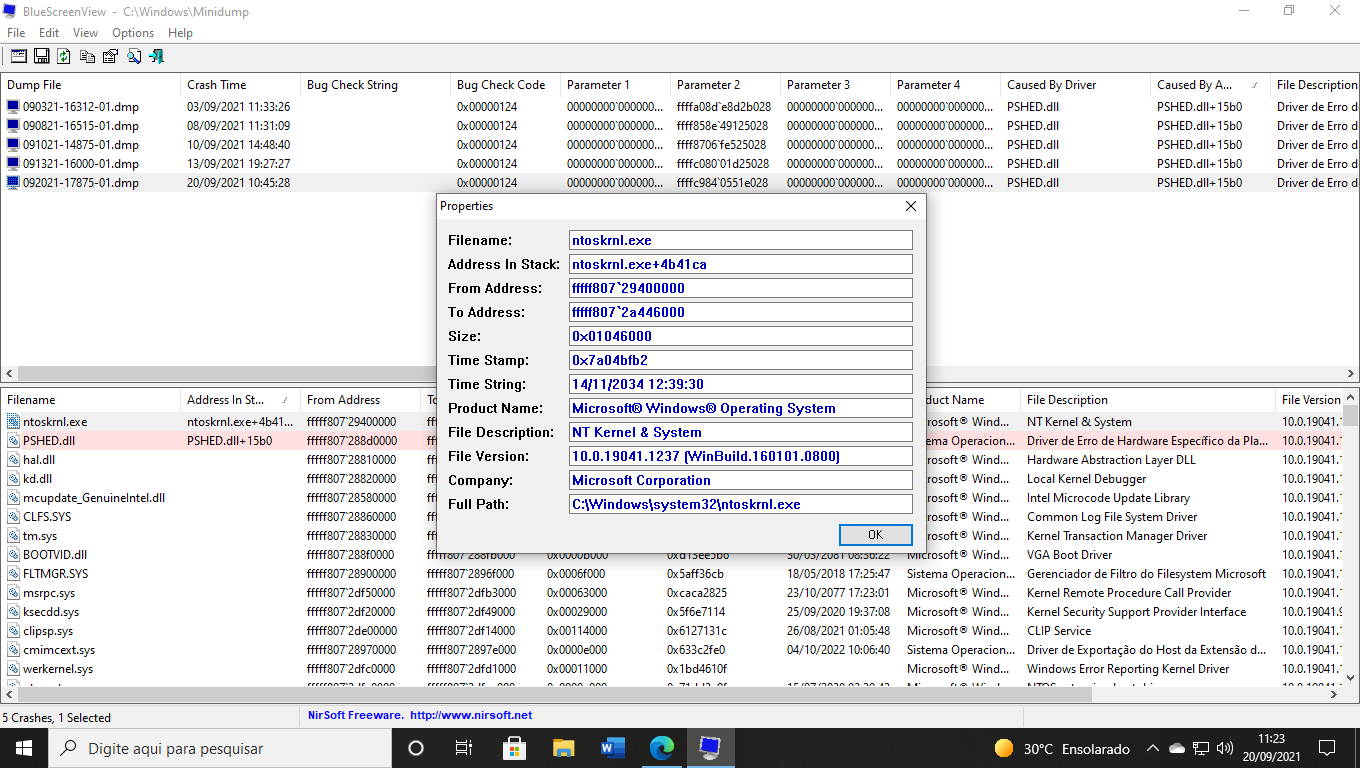Sort by the Crash Time column header
1360x768 pixels.
[x=240, y=85]
